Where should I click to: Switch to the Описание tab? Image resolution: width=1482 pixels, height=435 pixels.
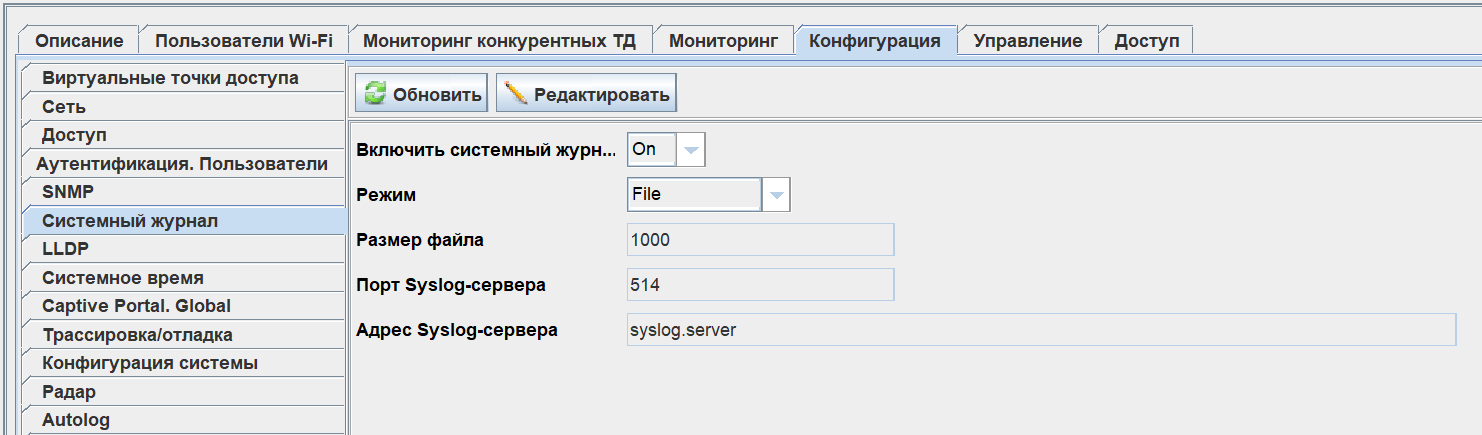(x=79, y=41)
